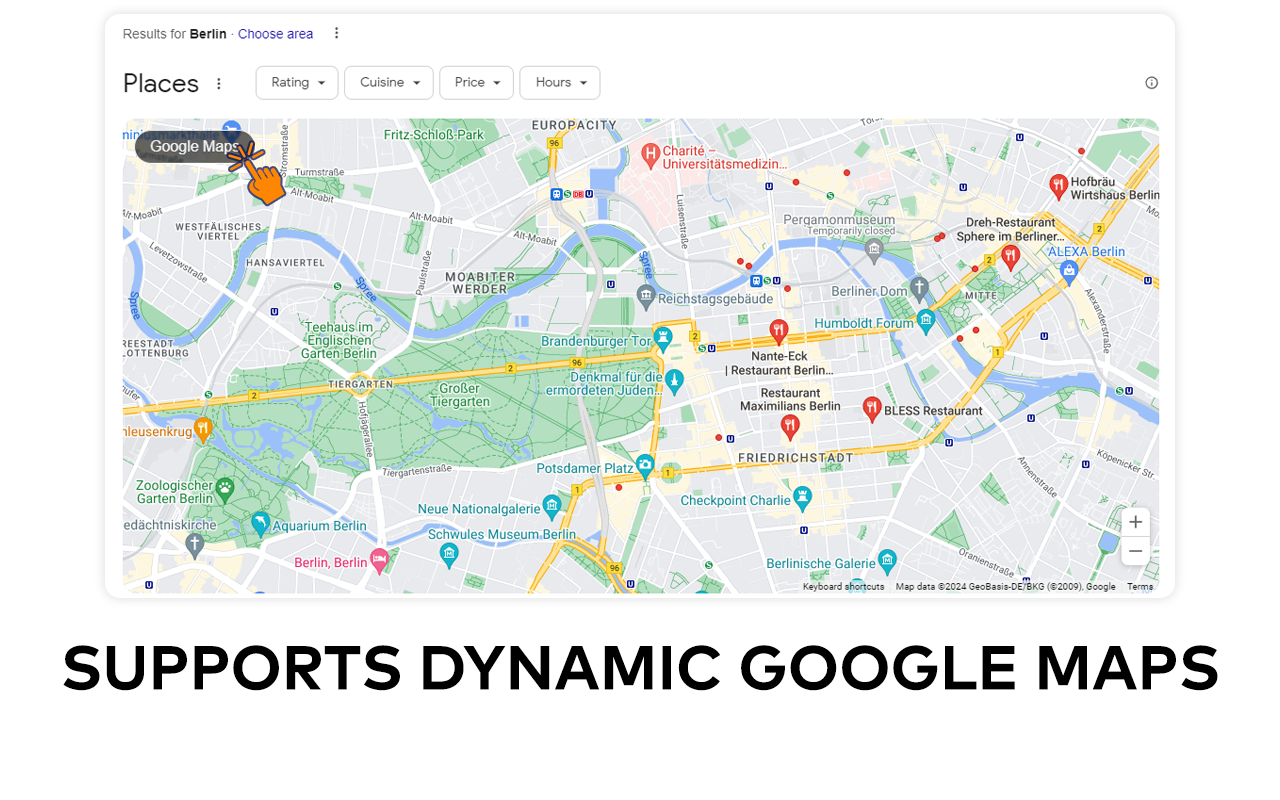Click the Zoologischer Garten Berlin paw pin
The width and height of the screenshot is (1280, 800).
click(226, 489)
